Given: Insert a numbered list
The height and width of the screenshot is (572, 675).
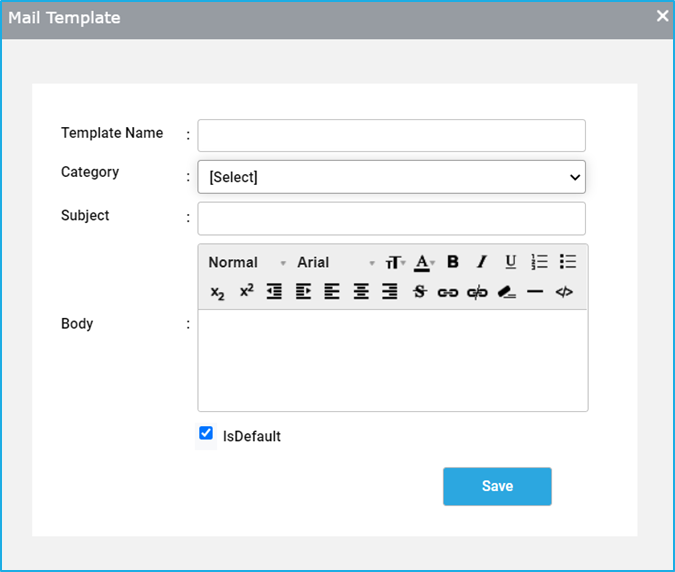Looking at the screenshot, I should click(x=539, y=262).
